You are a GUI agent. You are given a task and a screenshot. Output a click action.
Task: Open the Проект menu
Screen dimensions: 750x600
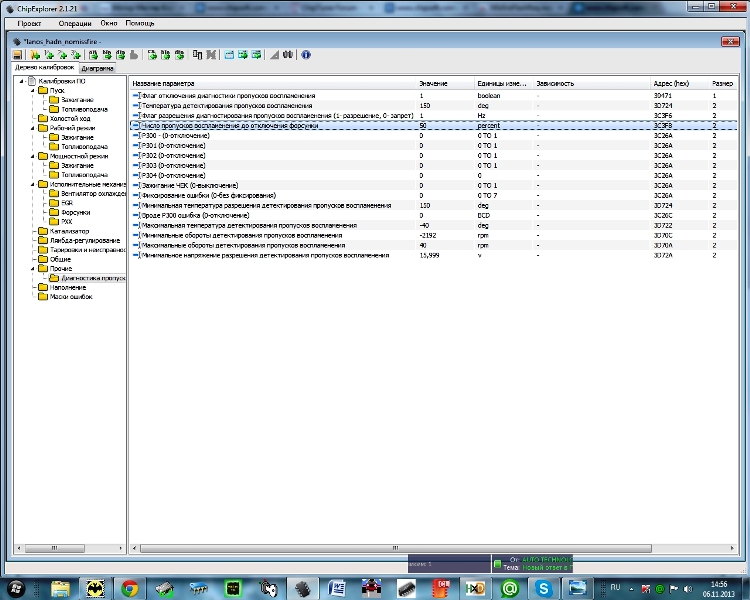point(29,22)
